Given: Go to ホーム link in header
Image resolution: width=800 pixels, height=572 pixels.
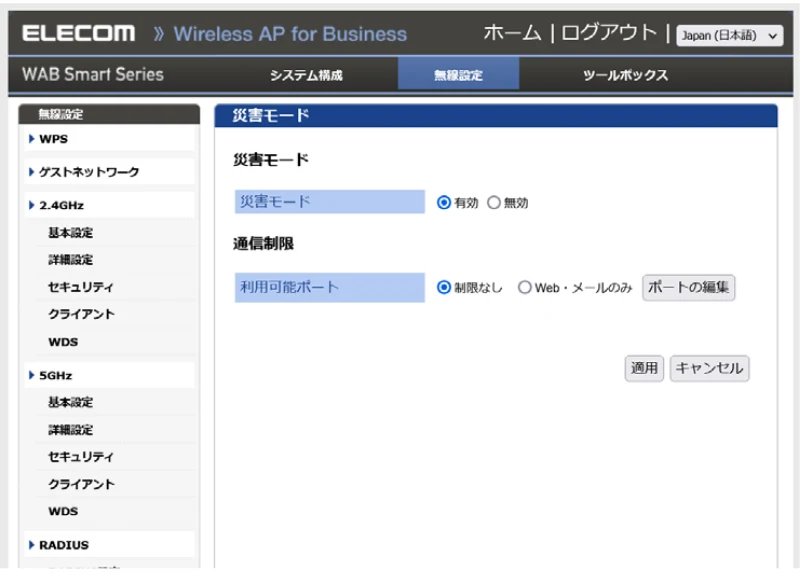Looking at the screenshot, I should point(512,33).
